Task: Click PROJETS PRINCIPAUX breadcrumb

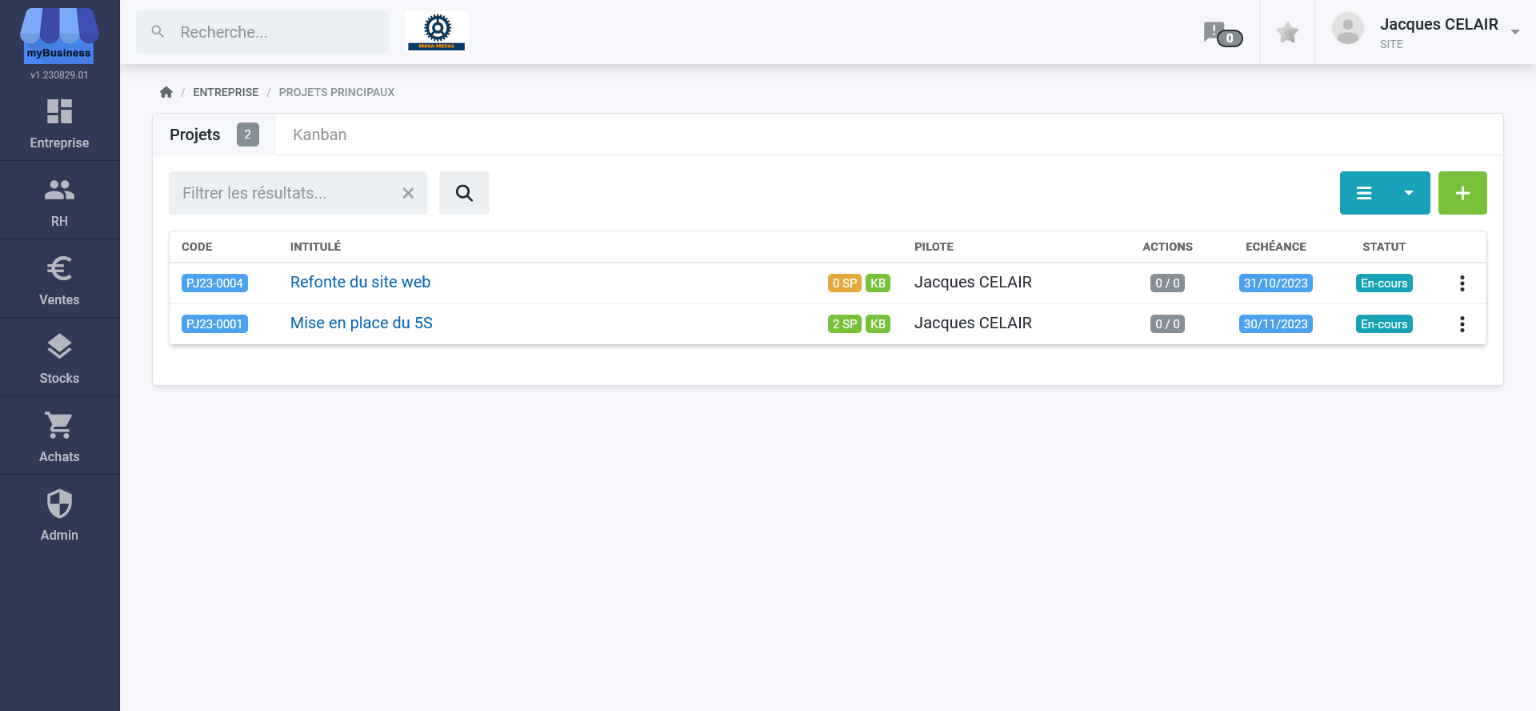Action: point(337,92)
